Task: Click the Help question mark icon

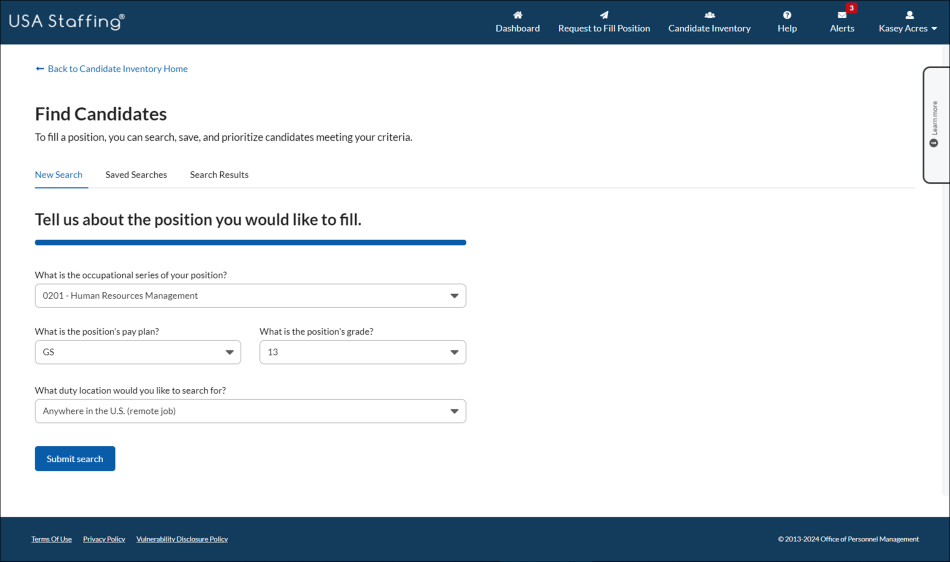Action: click(787, 15)
